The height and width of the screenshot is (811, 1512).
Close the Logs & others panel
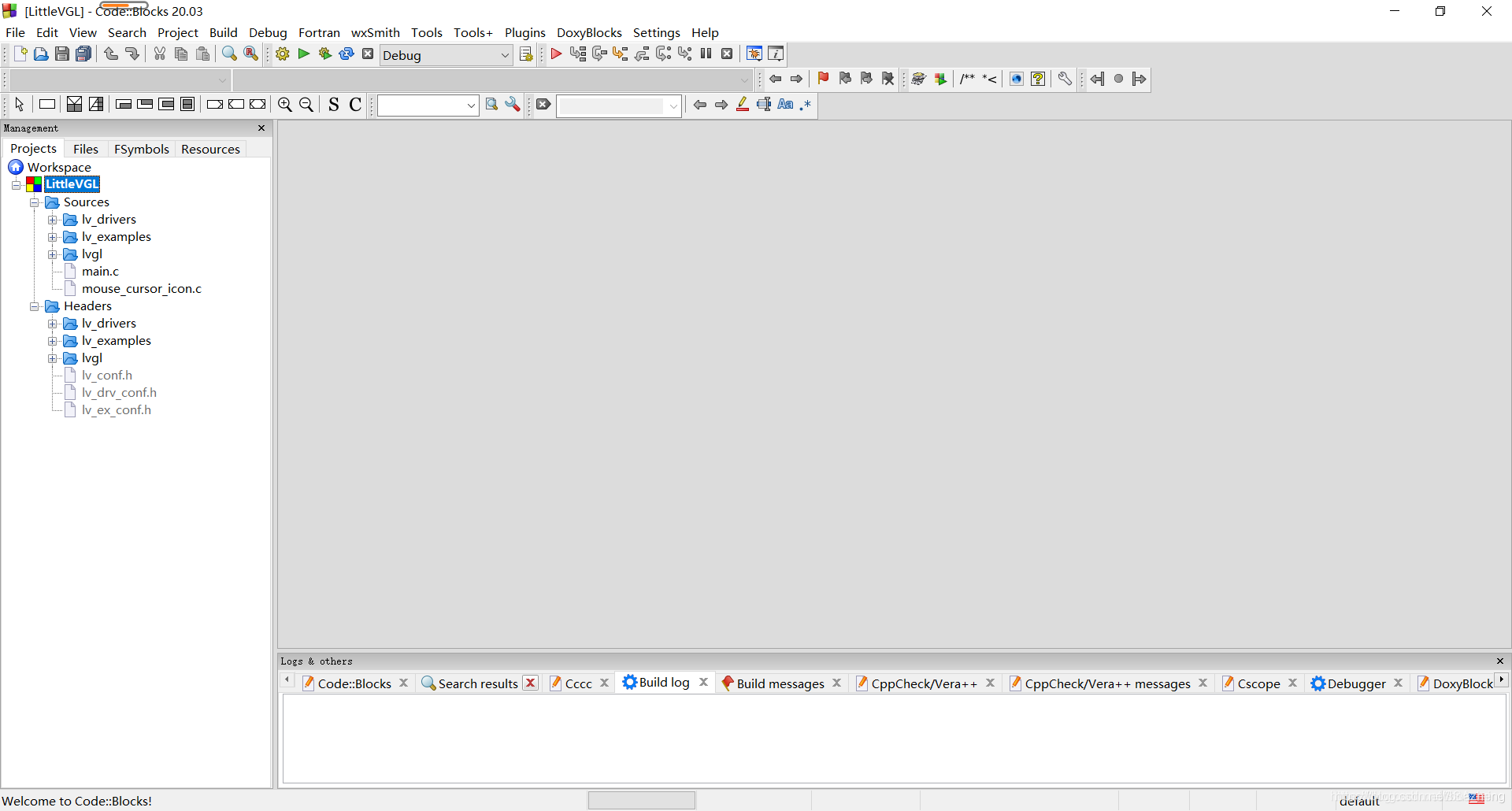(1500, 661)
